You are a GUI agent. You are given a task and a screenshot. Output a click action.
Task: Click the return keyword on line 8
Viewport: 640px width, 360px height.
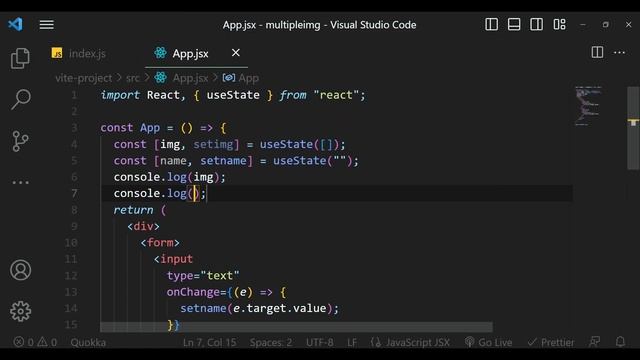click(x=133, y=210)
